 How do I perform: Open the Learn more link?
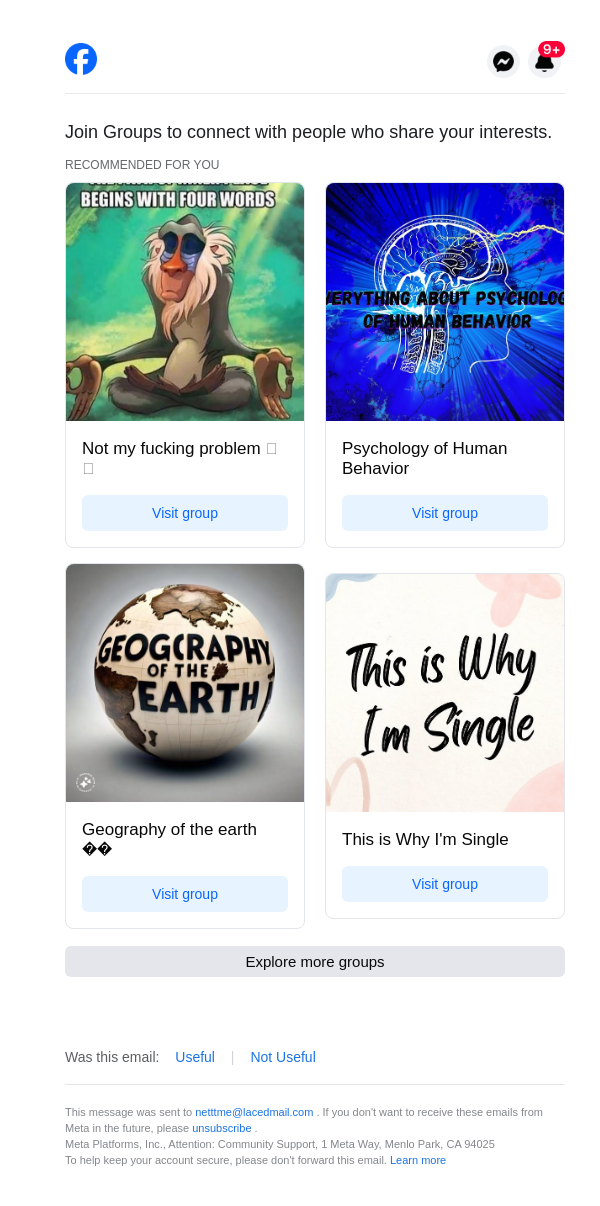click(x=418, y=1160)
